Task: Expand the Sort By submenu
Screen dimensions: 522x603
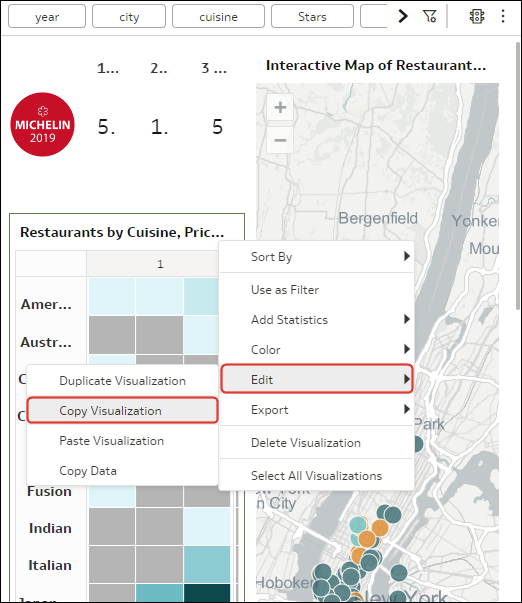Action: [317, 257]
